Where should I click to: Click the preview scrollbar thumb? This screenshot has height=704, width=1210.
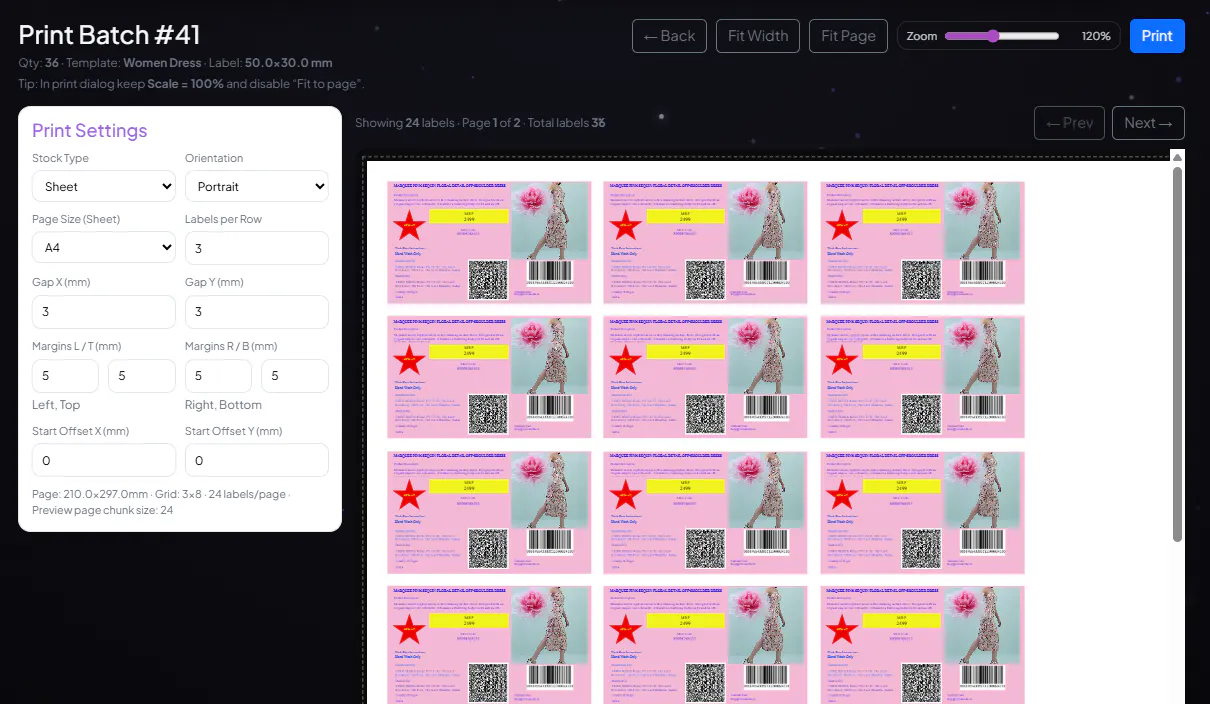[x=1177, y=354]
